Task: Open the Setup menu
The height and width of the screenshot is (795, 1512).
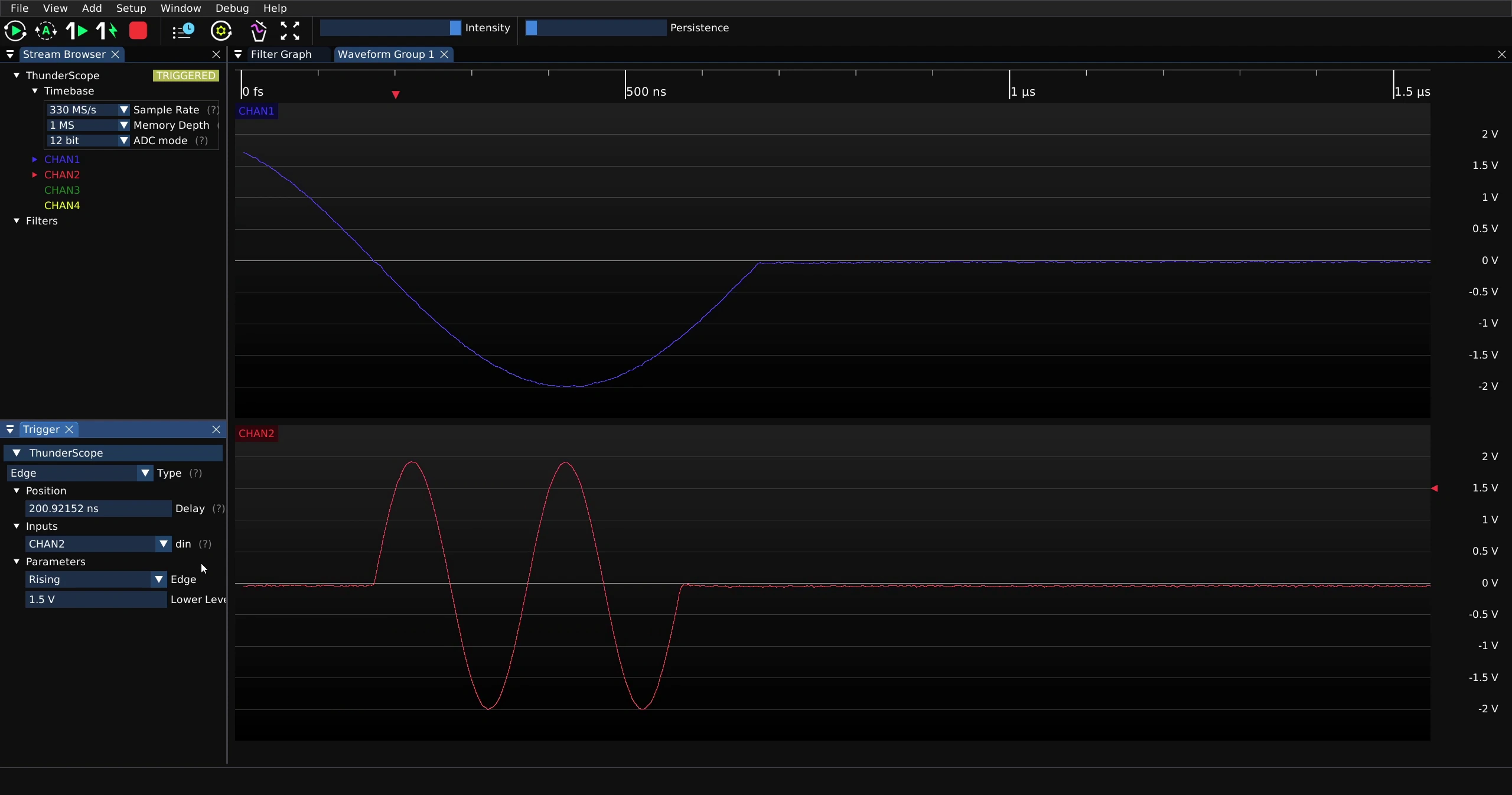Action: 131,8
